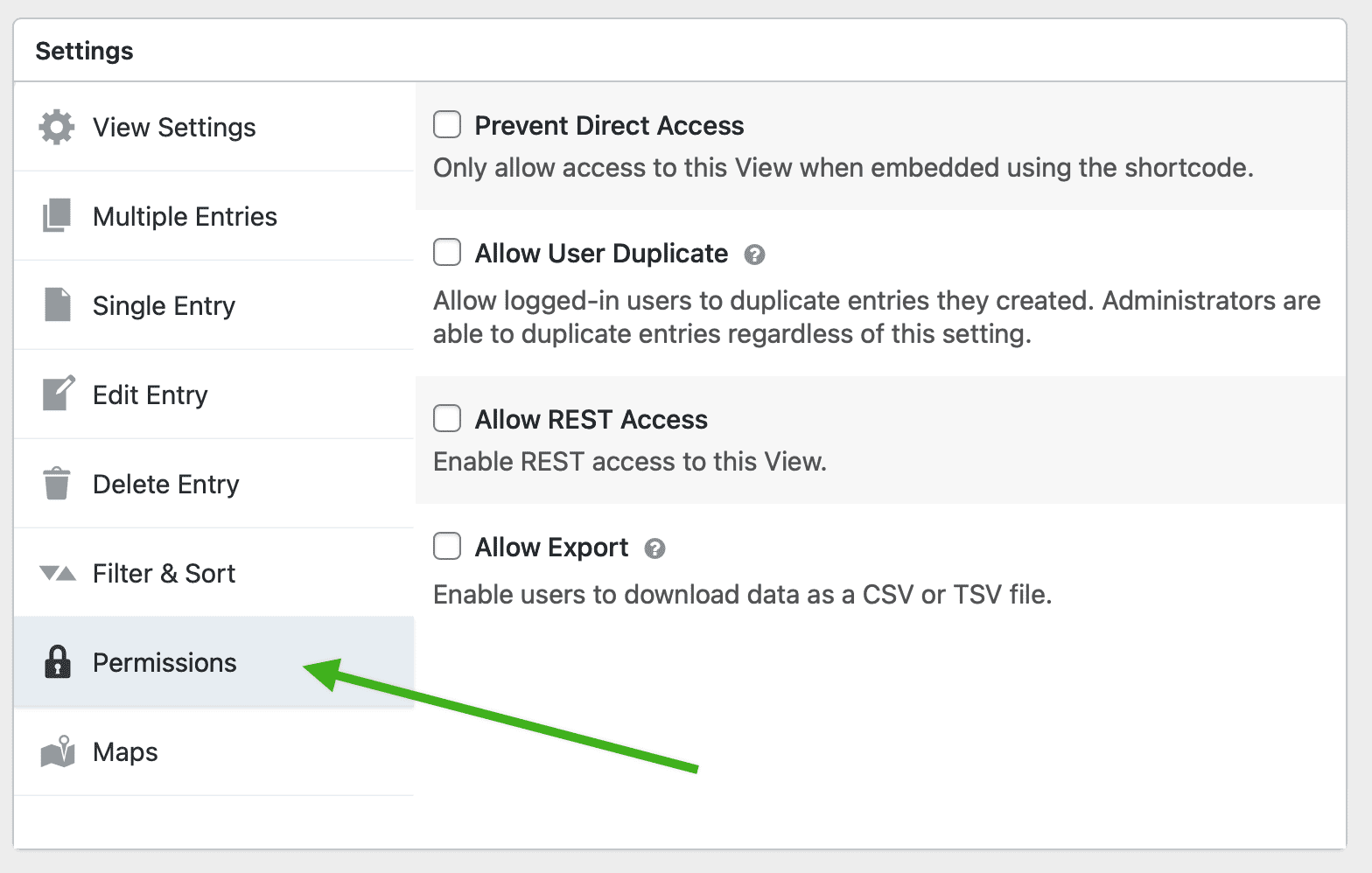
Task: Click the stacked pages icon for Multiple Entries
Action: pos(56,216)
